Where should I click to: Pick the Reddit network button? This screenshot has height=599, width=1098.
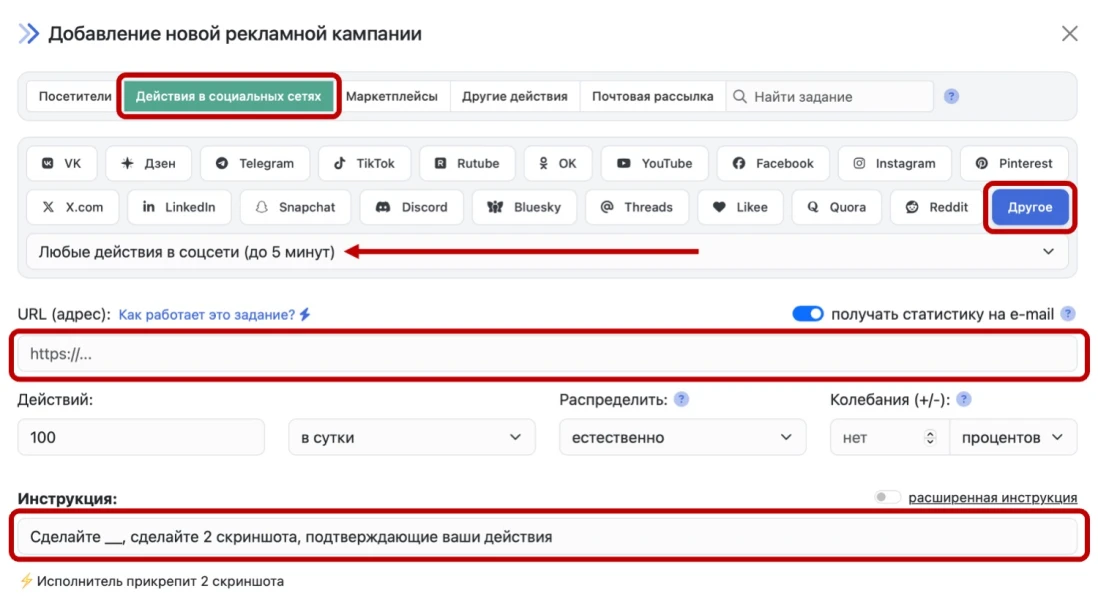point(937,207)
